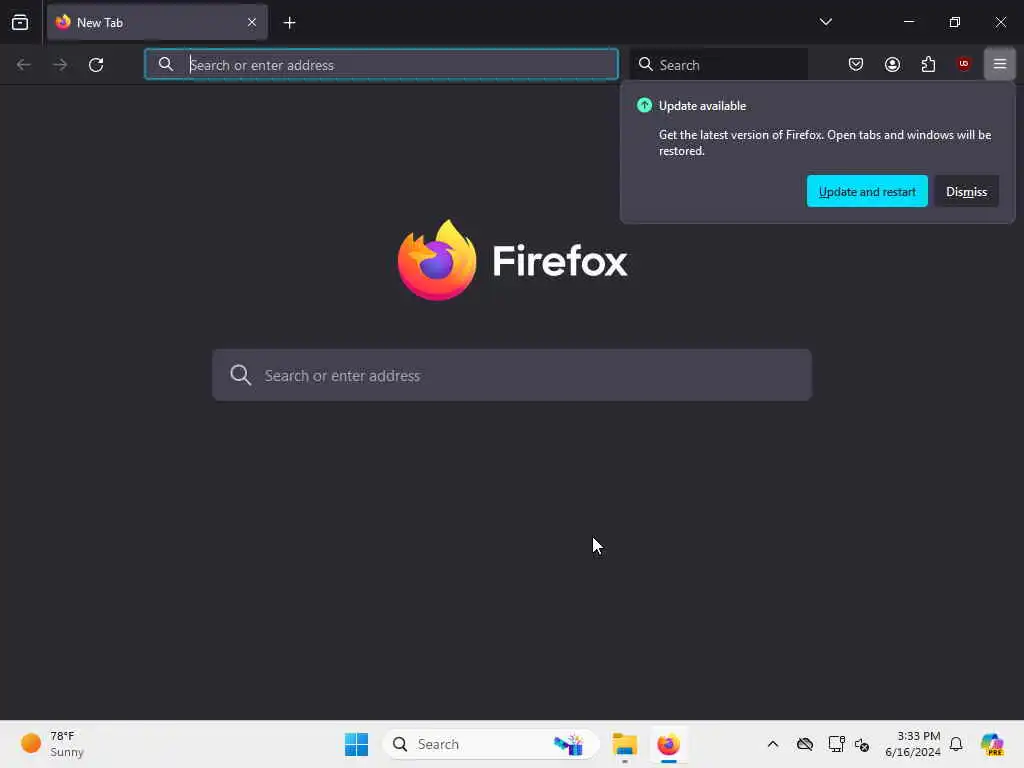Dismiss the update notification
Image resolution: width=1024 pixels, height=768 pixels.
click(966, 191)
